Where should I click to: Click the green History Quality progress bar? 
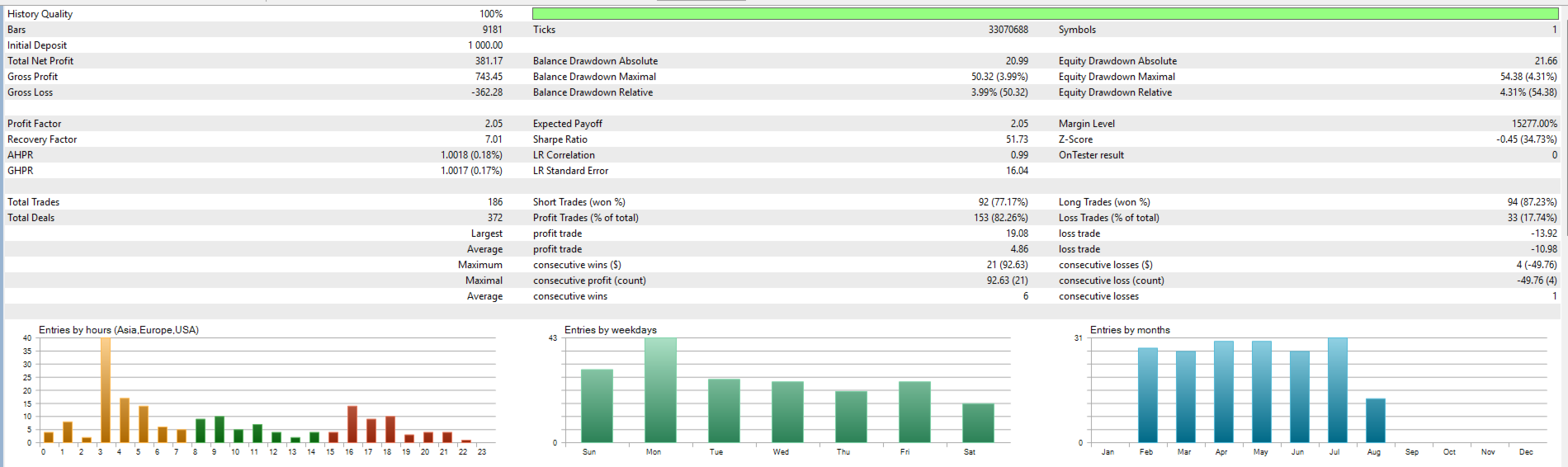[1046, 14]
